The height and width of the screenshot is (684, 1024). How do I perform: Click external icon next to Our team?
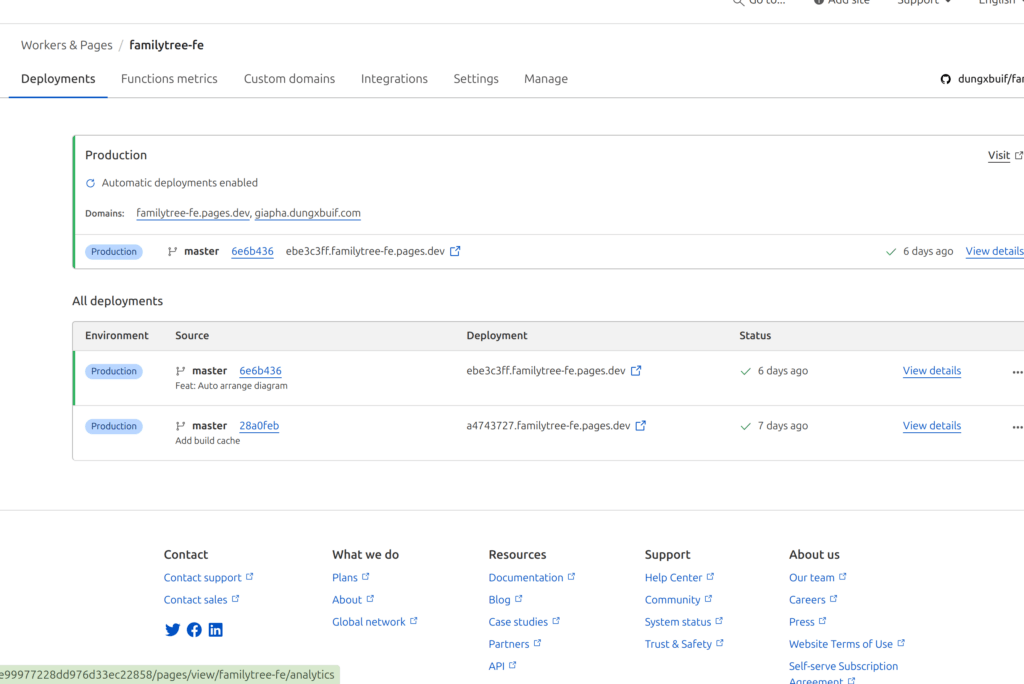coord(843,577)
